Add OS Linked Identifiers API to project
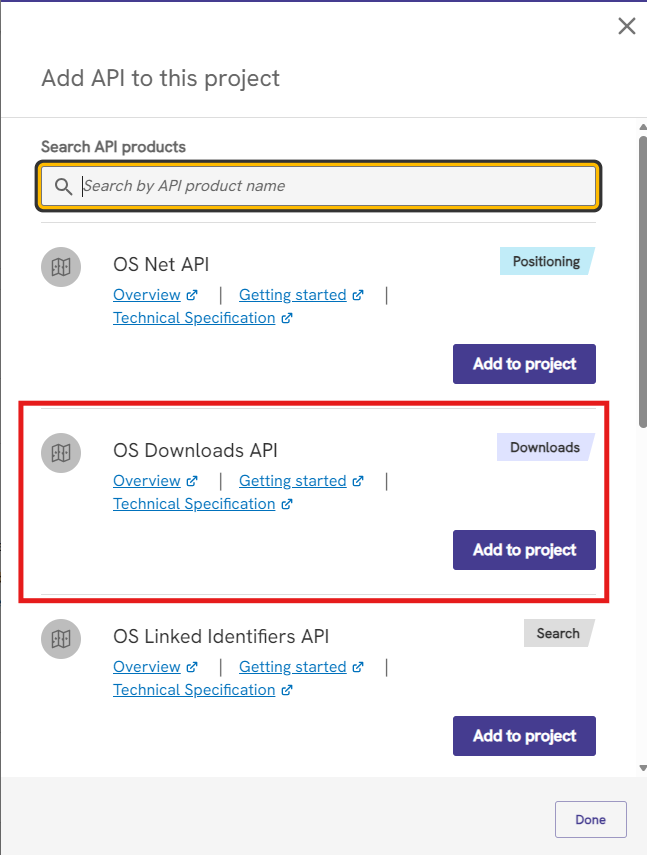 [524, 736]
